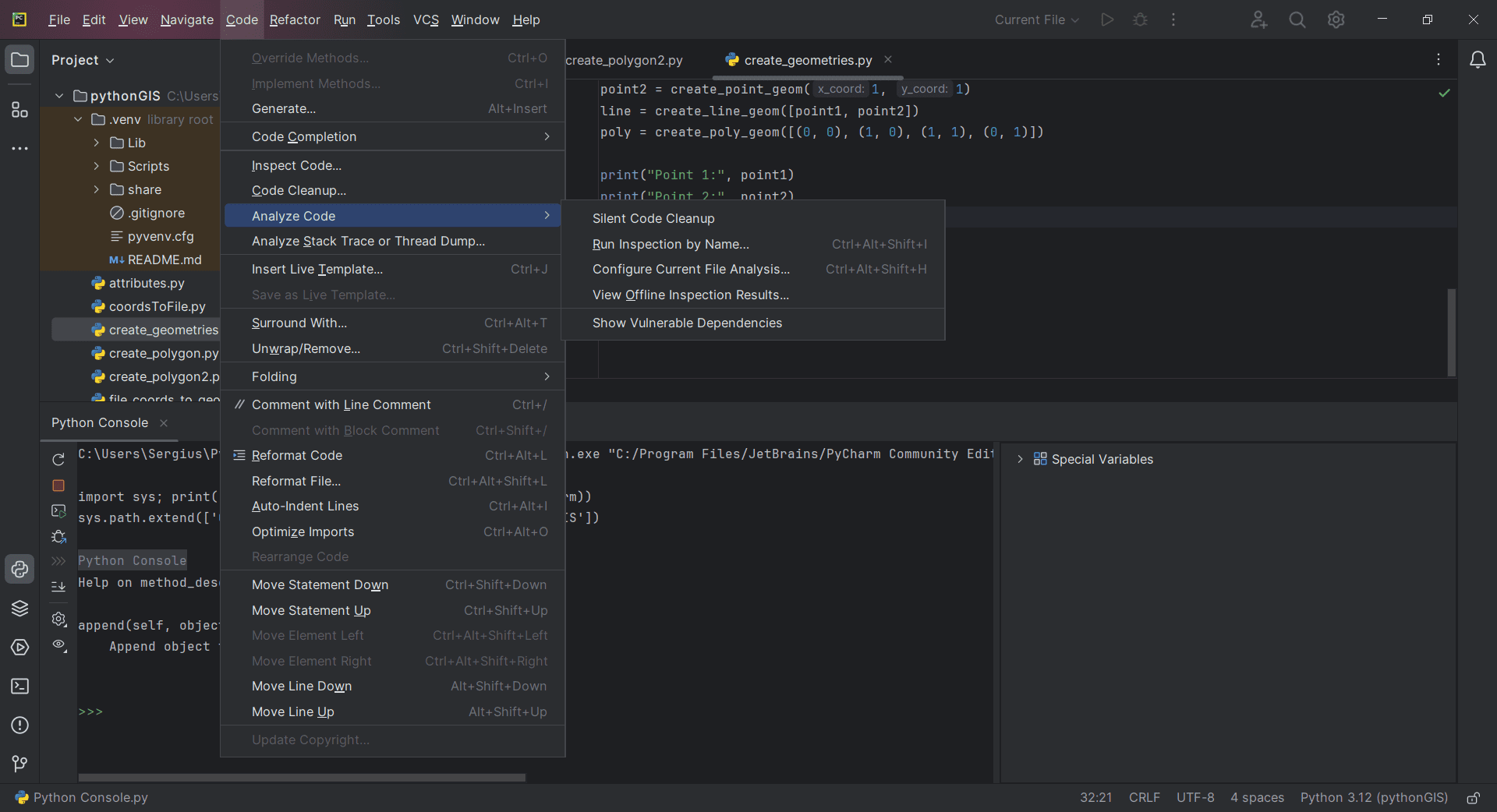Stop the running console with red square
Viewport: 1497px width, 812px height.
58,485
